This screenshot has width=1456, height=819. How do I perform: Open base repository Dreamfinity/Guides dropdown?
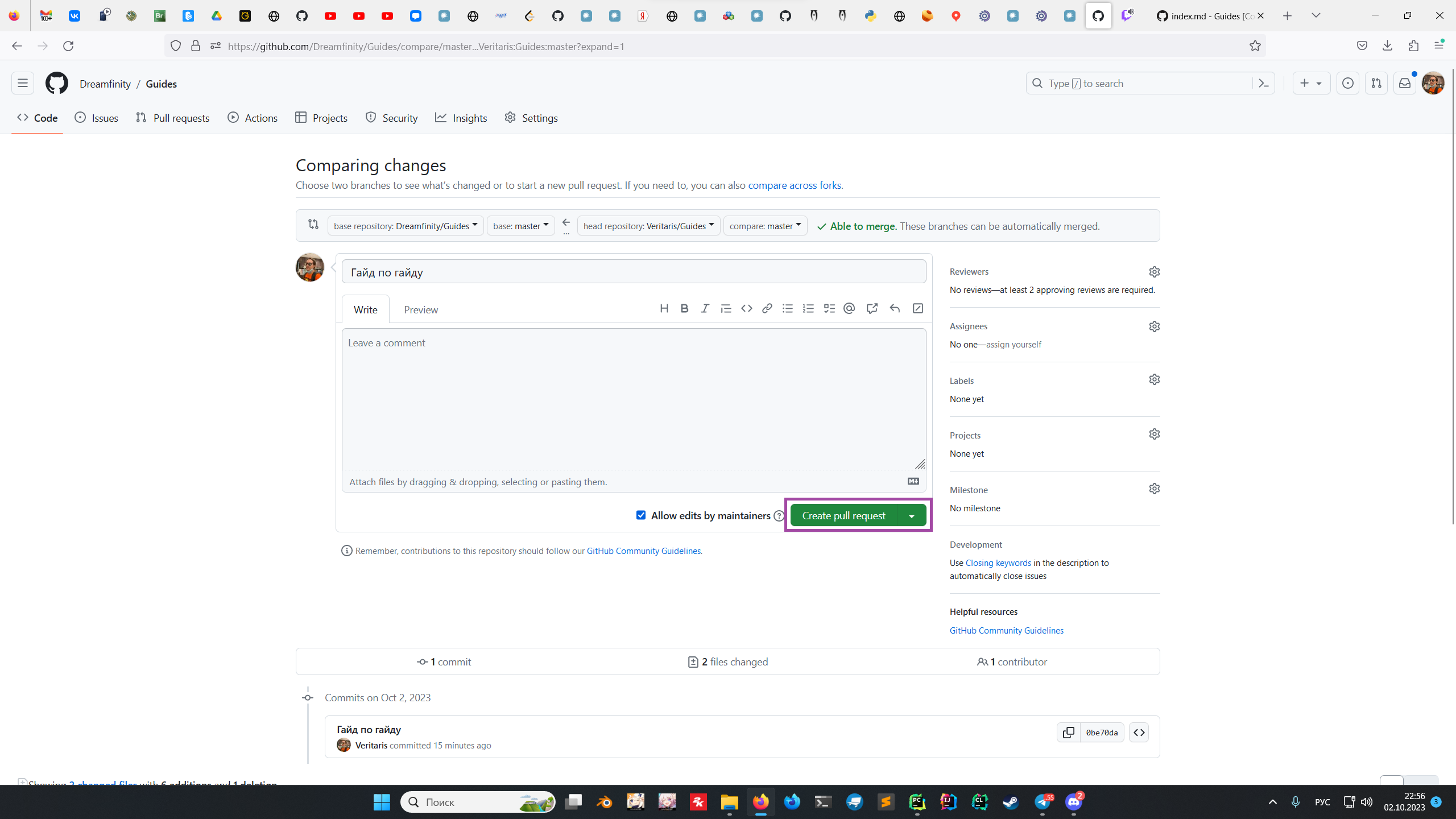click(405, 226)
